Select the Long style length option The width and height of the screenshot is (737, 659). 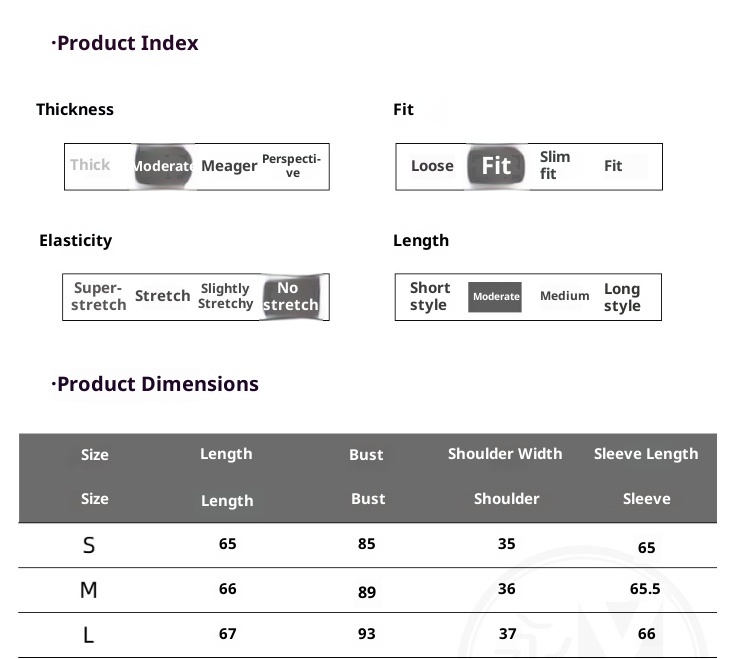click(x=622, y=297)
